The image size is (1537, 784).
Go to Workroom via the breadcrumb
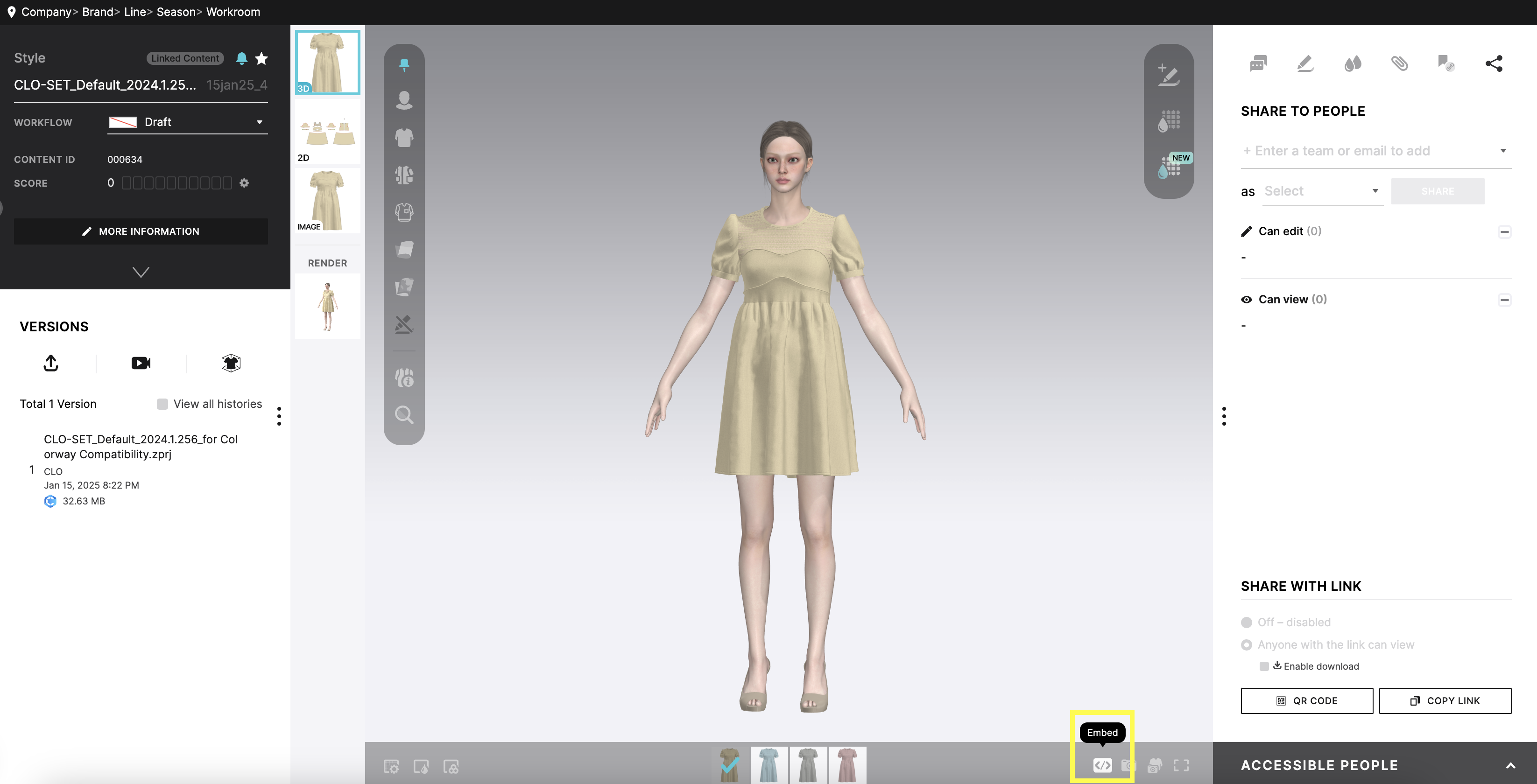[233, 12]
